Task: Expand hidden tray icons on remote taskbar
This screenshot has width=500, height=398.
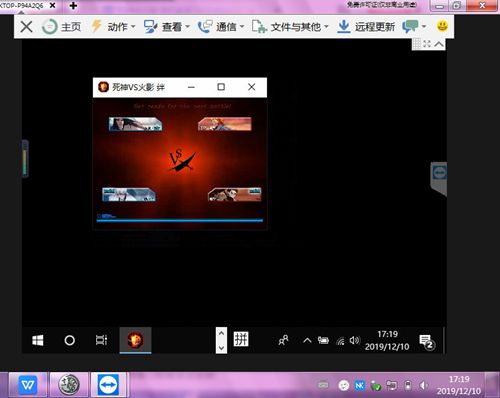Action: [x=307, y=340]
